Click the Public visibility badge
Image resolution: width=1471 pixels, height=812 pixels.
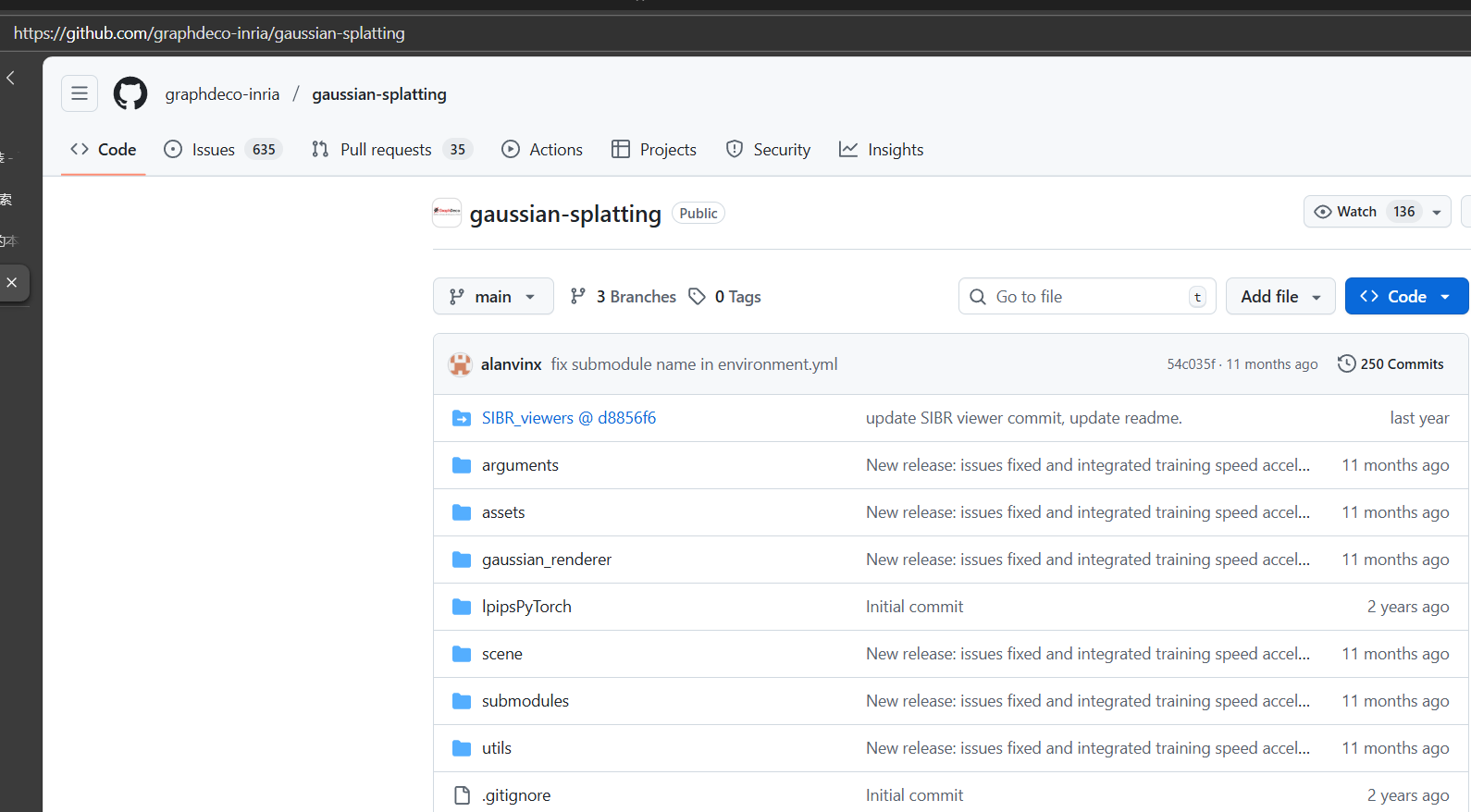pyautogui.click(x=698, y=213)
